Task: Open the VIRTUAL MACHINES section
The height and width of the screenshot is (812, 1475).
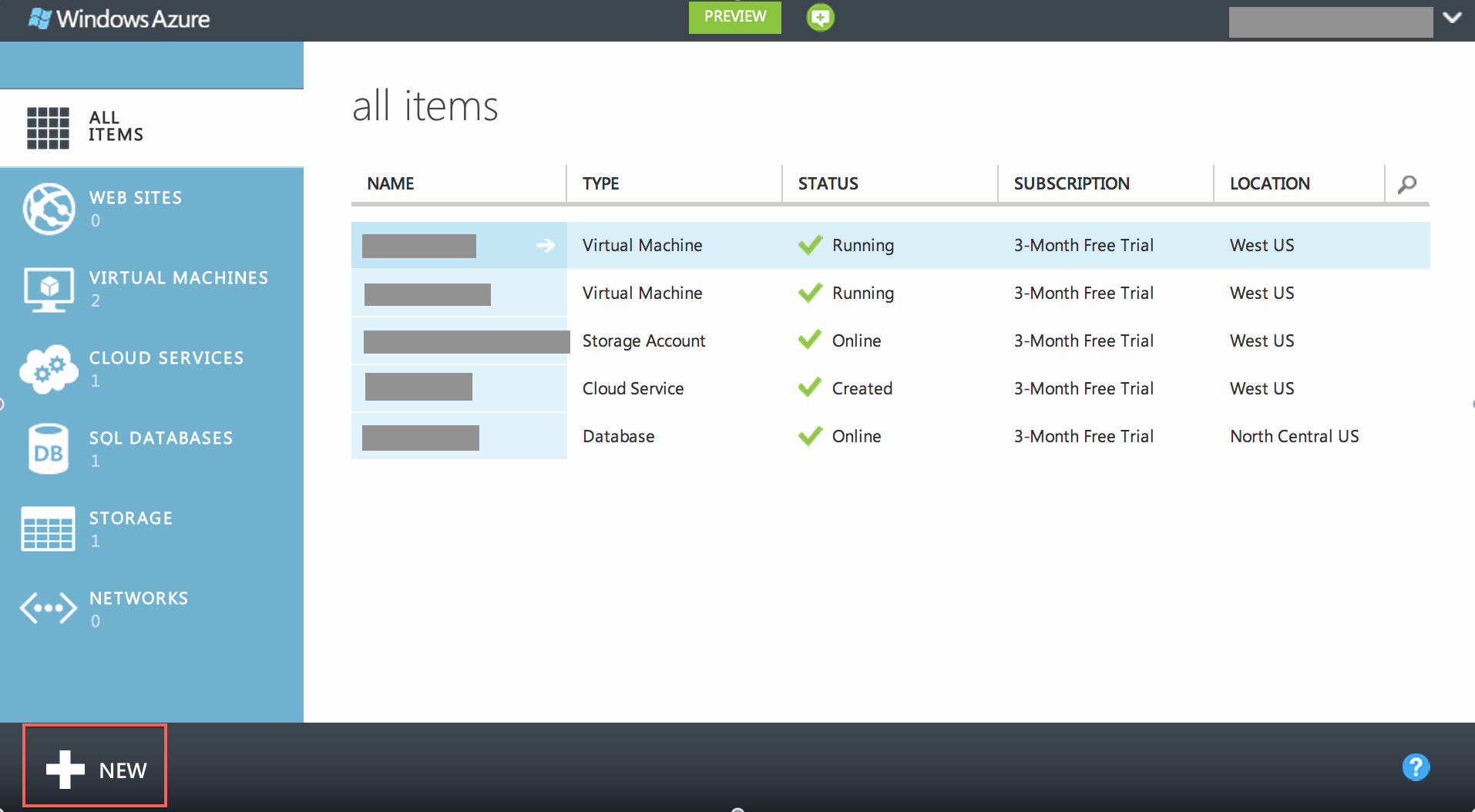Action: pyautogui.click(x=179, y=278)
